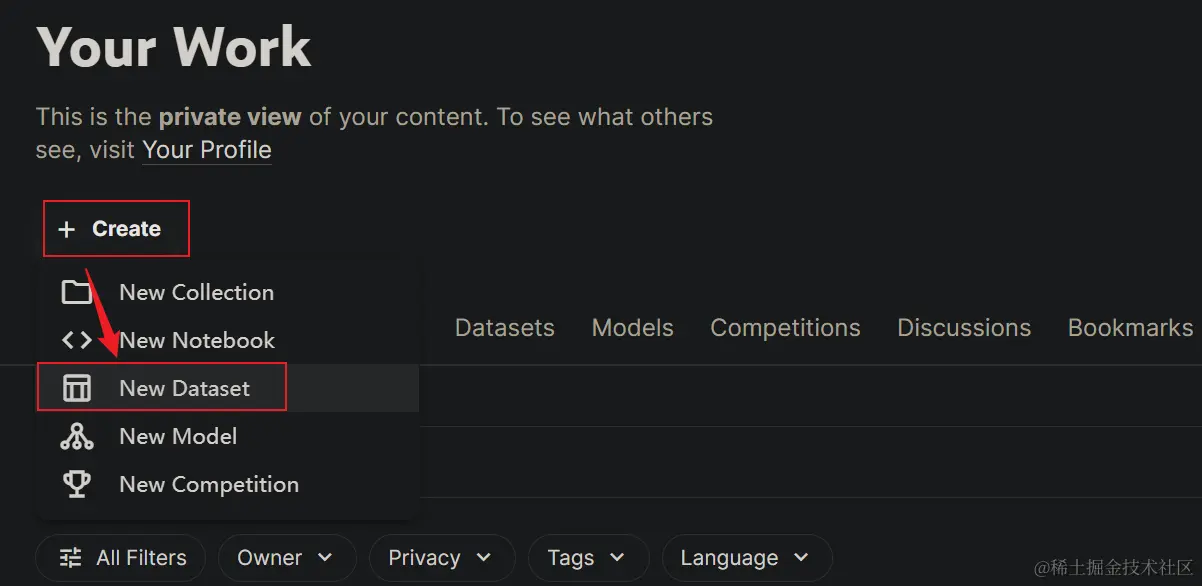The image size is (1202, 586).
Task: Click the New Model graph icon
Action: pos(77,436)
